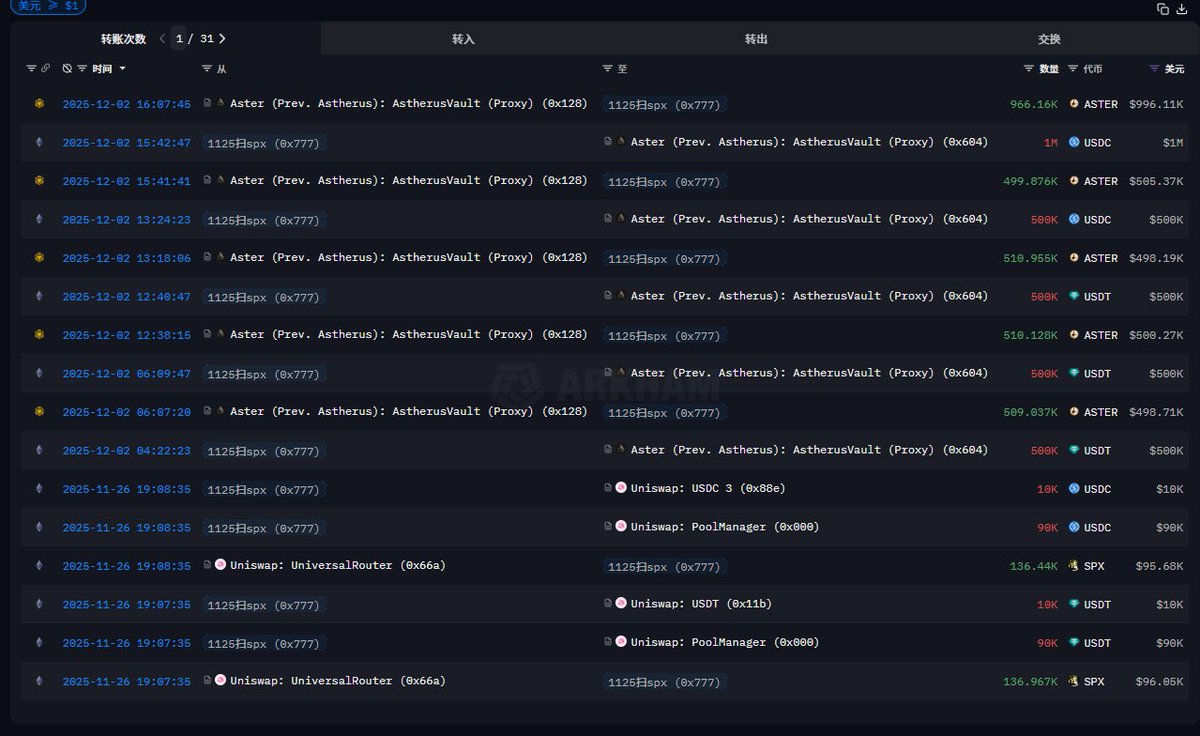Open transaction dated 2025-12-02 16:07:45
The width and height of the screenshot is (1200, 736).
(126, 104)
